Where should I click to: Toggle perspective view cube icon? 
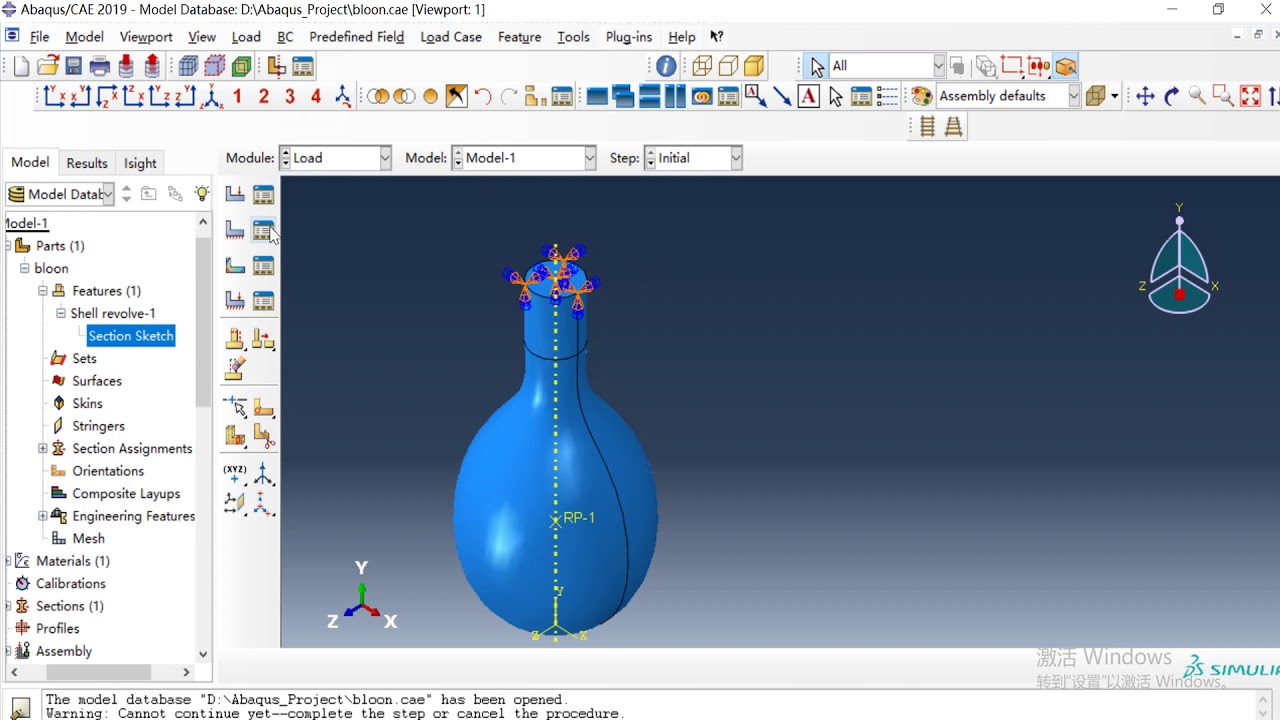point(1098,96)
